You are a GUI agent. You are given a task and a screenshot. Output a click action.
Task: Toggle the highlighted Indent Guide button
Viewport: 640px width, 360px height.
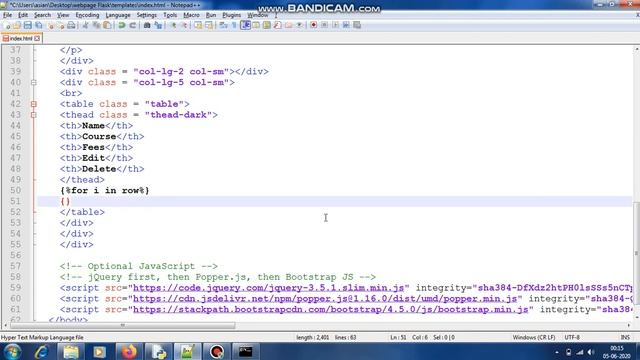point(245,25)
